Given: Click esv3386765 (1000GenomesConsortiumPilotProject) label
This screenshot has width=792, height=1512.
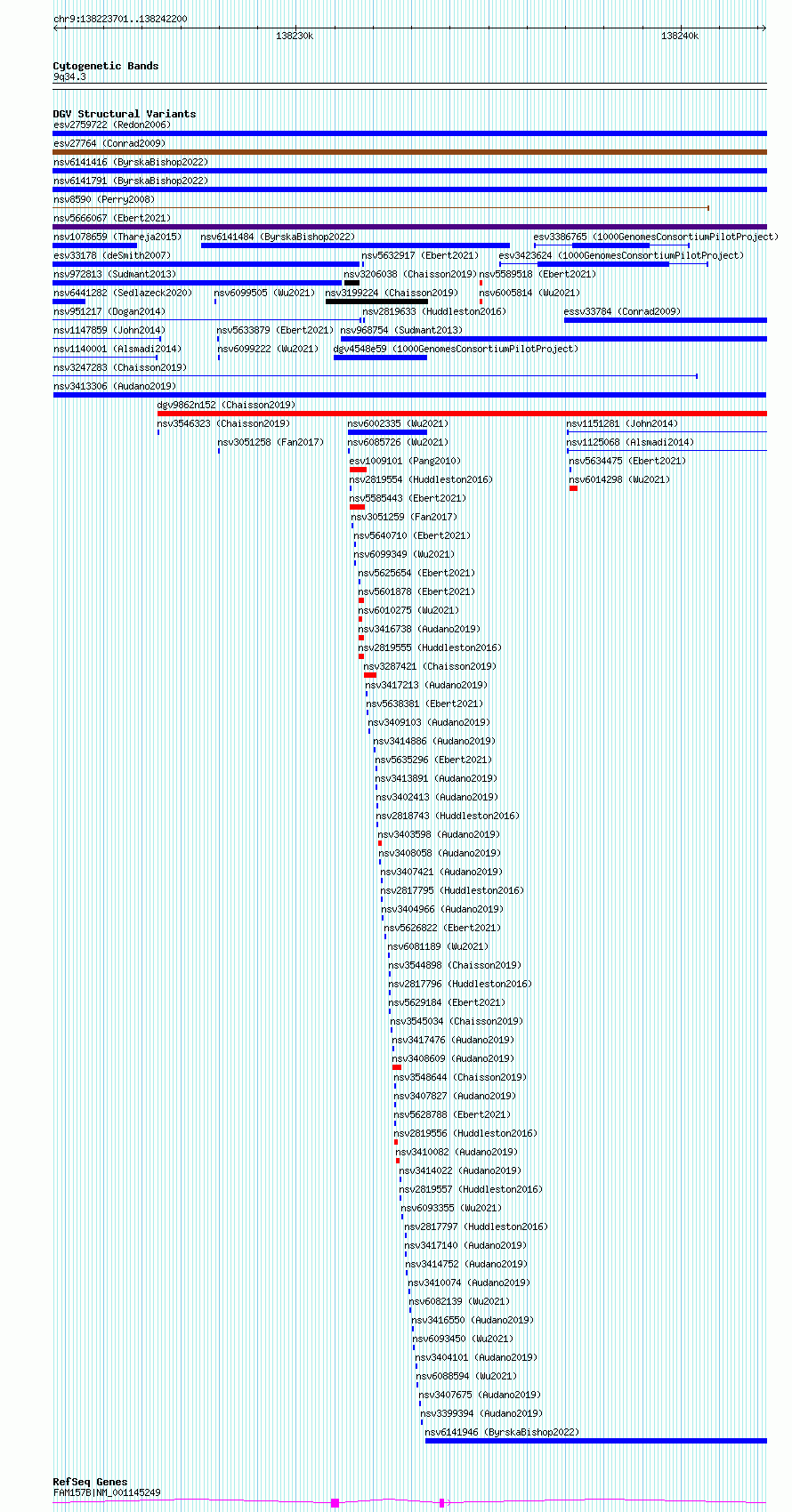Looking at the screenshot, I should 656,237.
